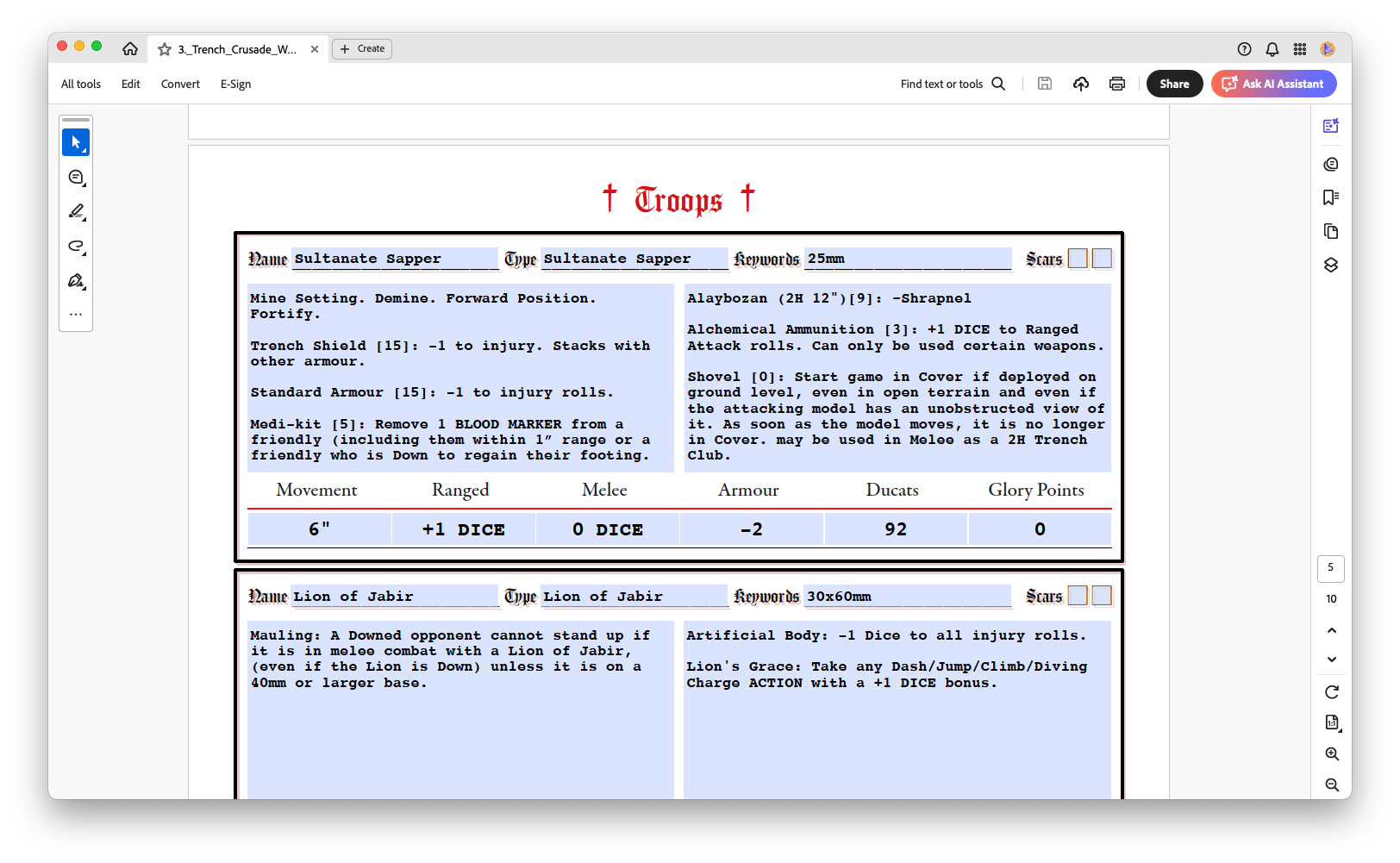The width and height of the screenshot is (1400, 863).
Task: Click the Create new tab button
Action: [362, 49]
